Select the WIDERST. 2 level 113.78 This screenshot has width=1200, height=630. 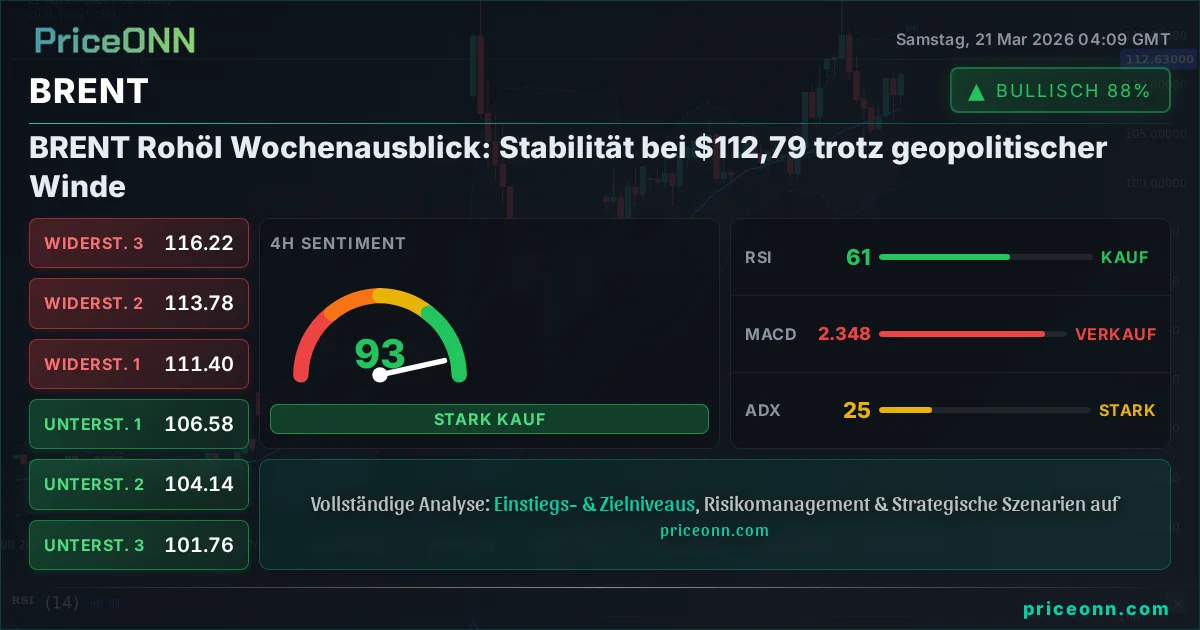click(139, 303)
